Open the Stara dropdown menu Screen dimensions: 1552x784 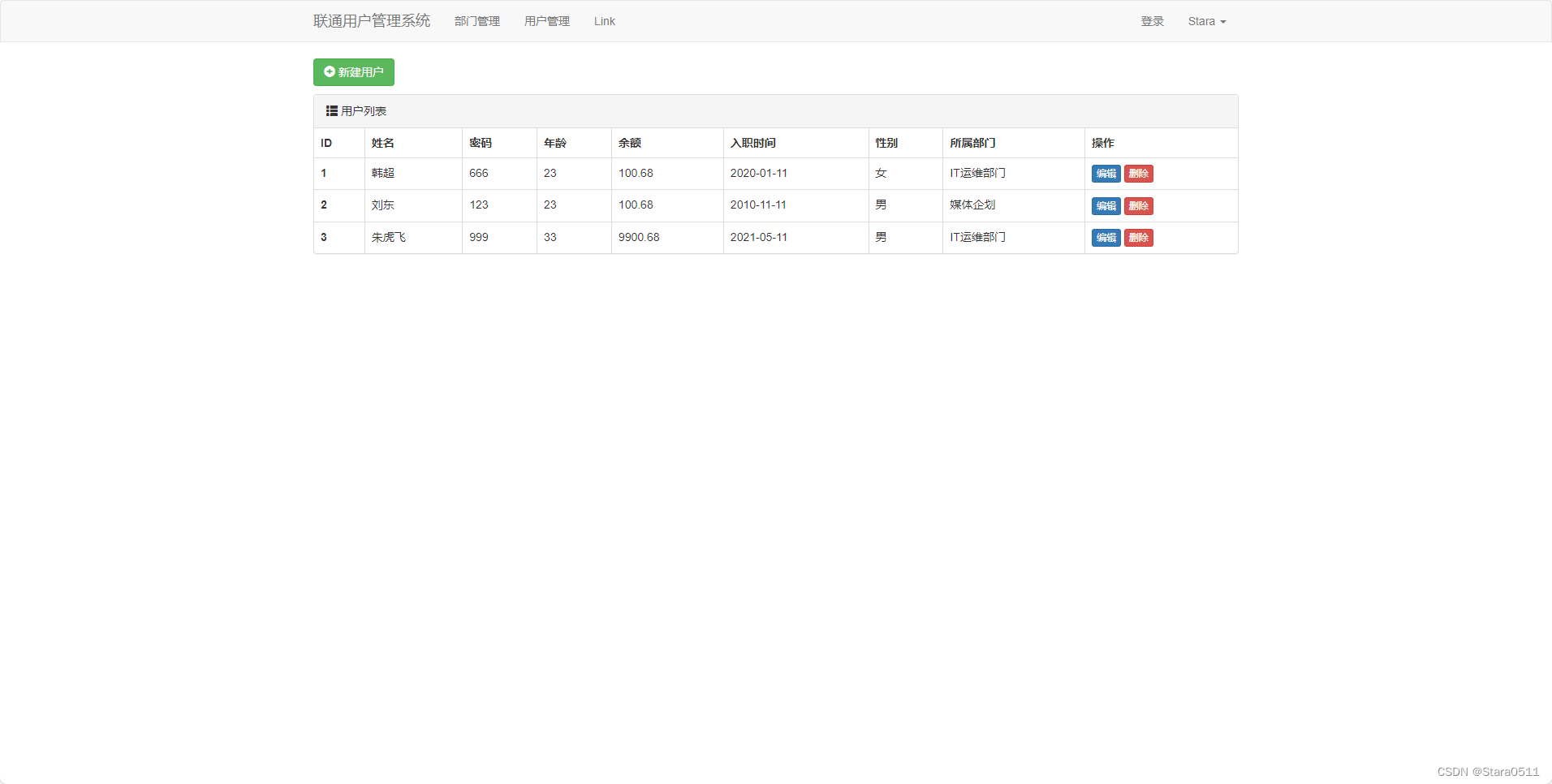click(1207, 21)
